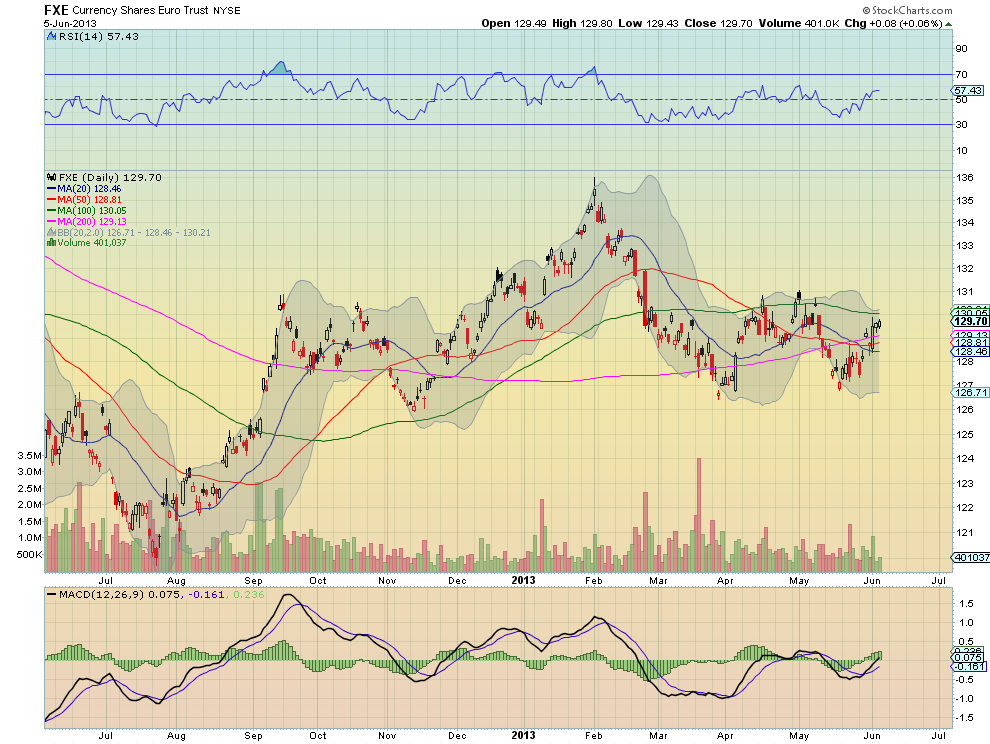Click the Feb label under the price chart
The width and height of the screenshot is (990, 744).
pyautogui.click(x=593, y=580)
